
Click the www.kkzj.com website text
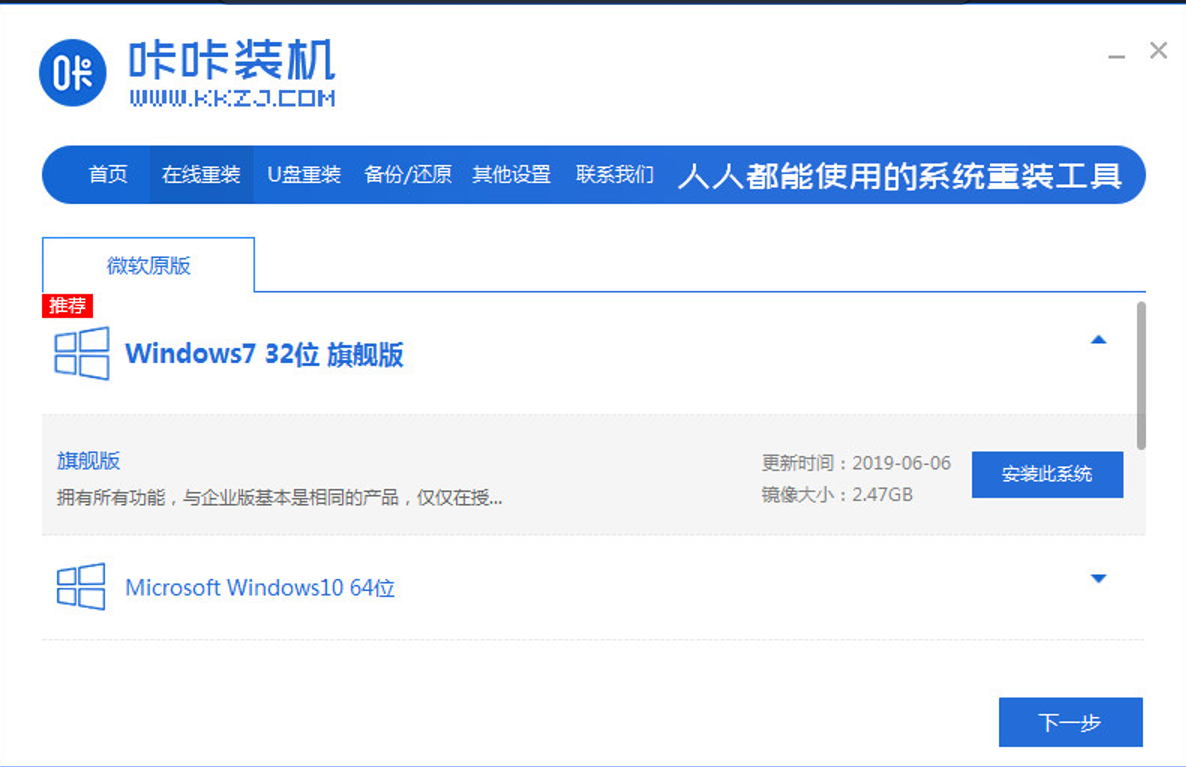pos(232,98)
